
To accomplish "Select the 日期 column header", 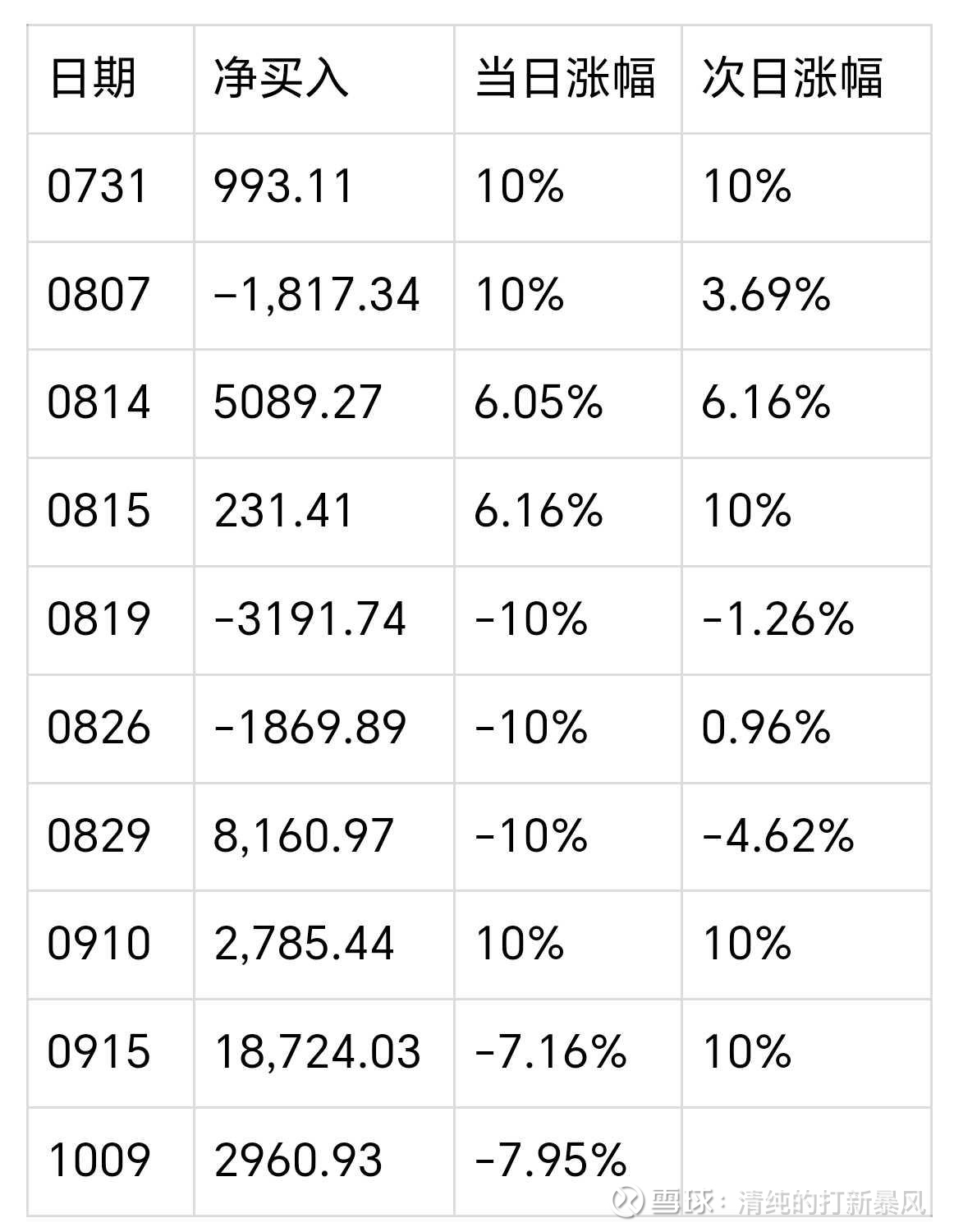I will click(x=93, y=79).
